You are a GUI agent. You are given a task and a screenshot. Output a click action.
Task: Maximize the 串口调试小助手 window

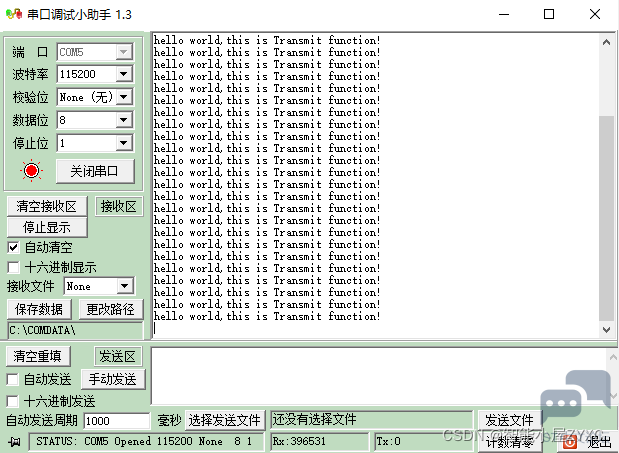tap(549, 15)
